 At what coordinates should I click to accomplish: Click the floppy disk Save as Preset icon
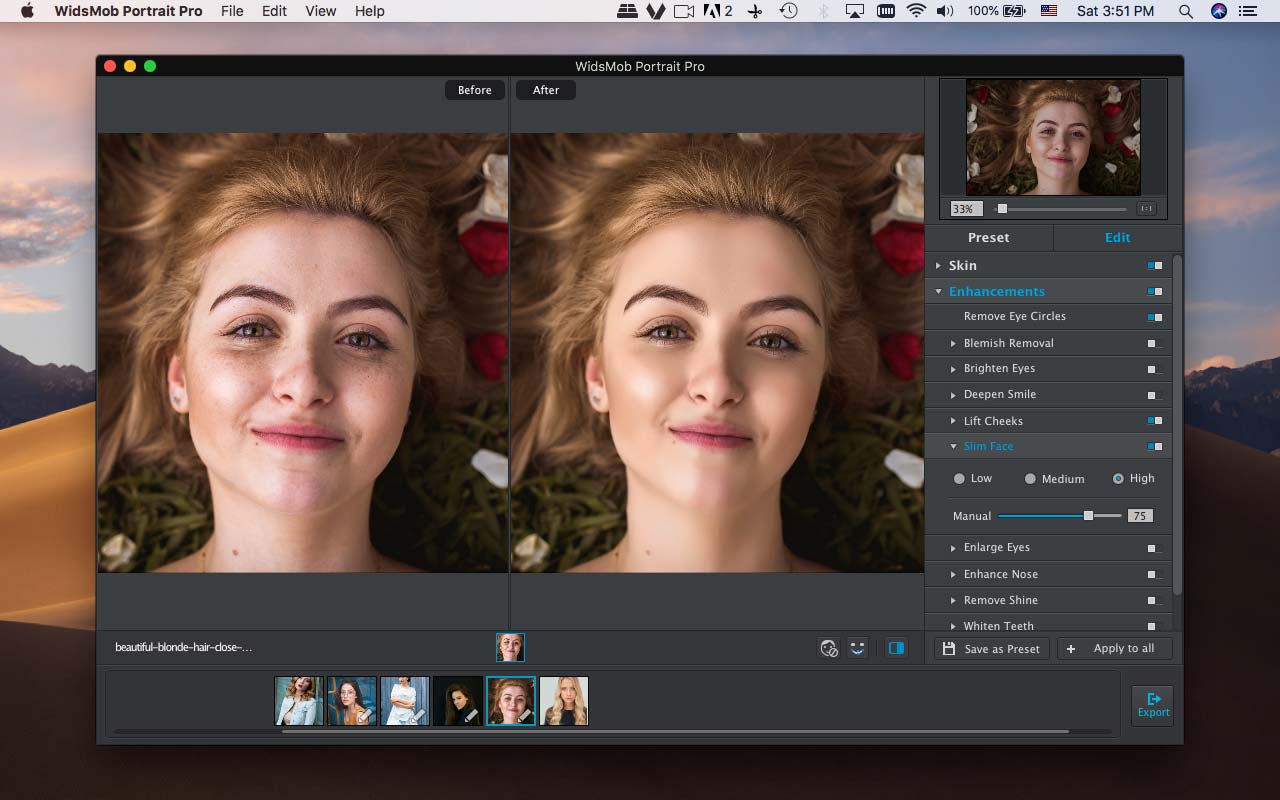(948, 649)
